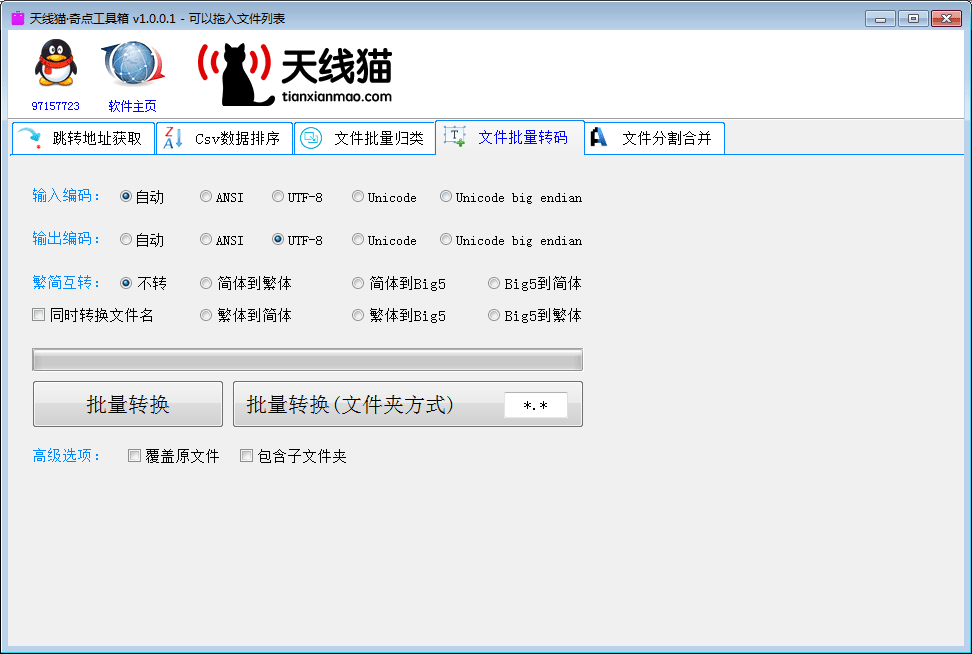Open the 文件分割合并 tab
This screenshot has height=654, width=972.
click(x=655, y=138)
